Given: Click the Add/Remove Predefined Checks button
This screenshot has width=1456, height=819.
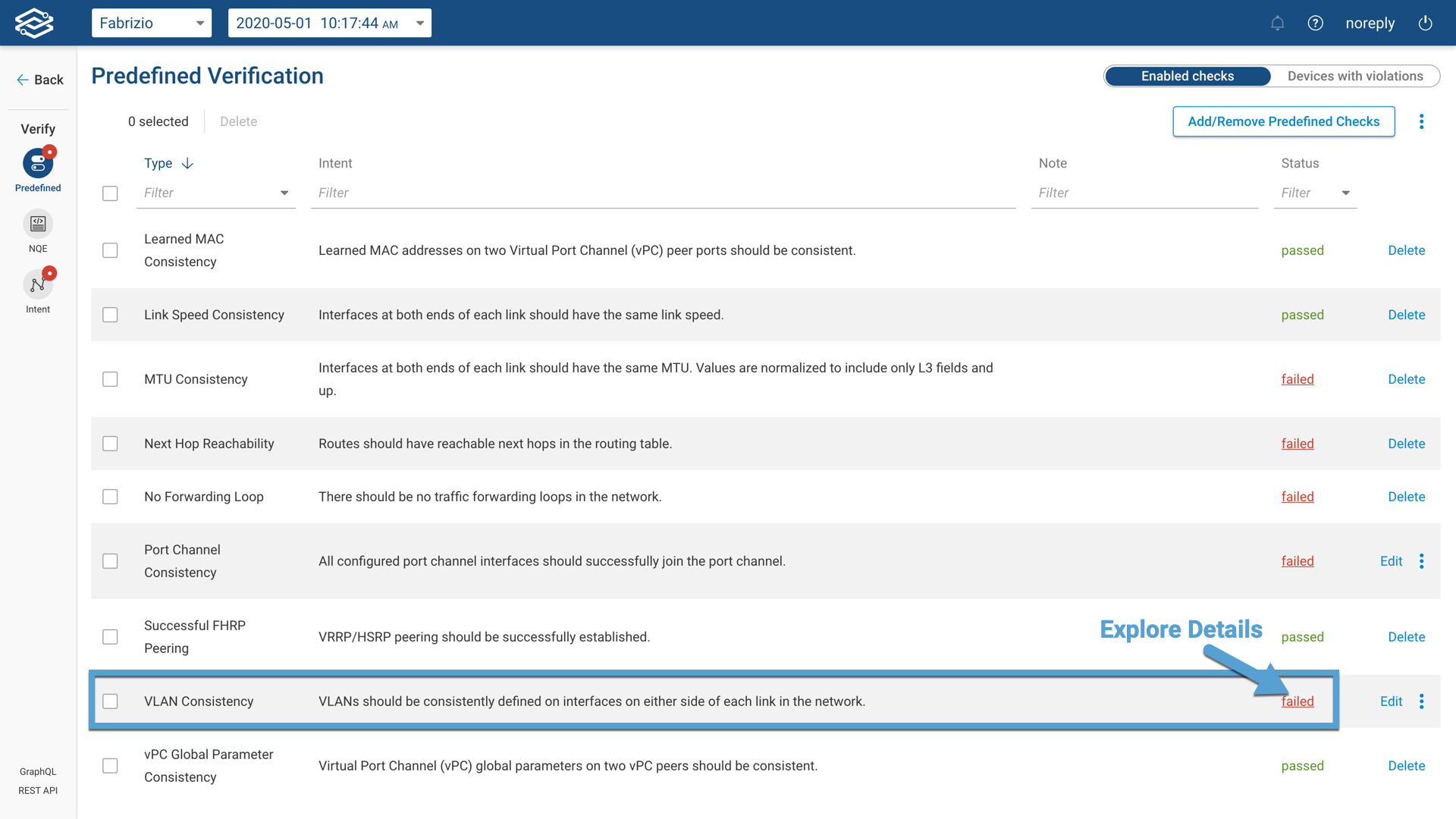Looking at the screenshot, I should (x=1283, y=121).
